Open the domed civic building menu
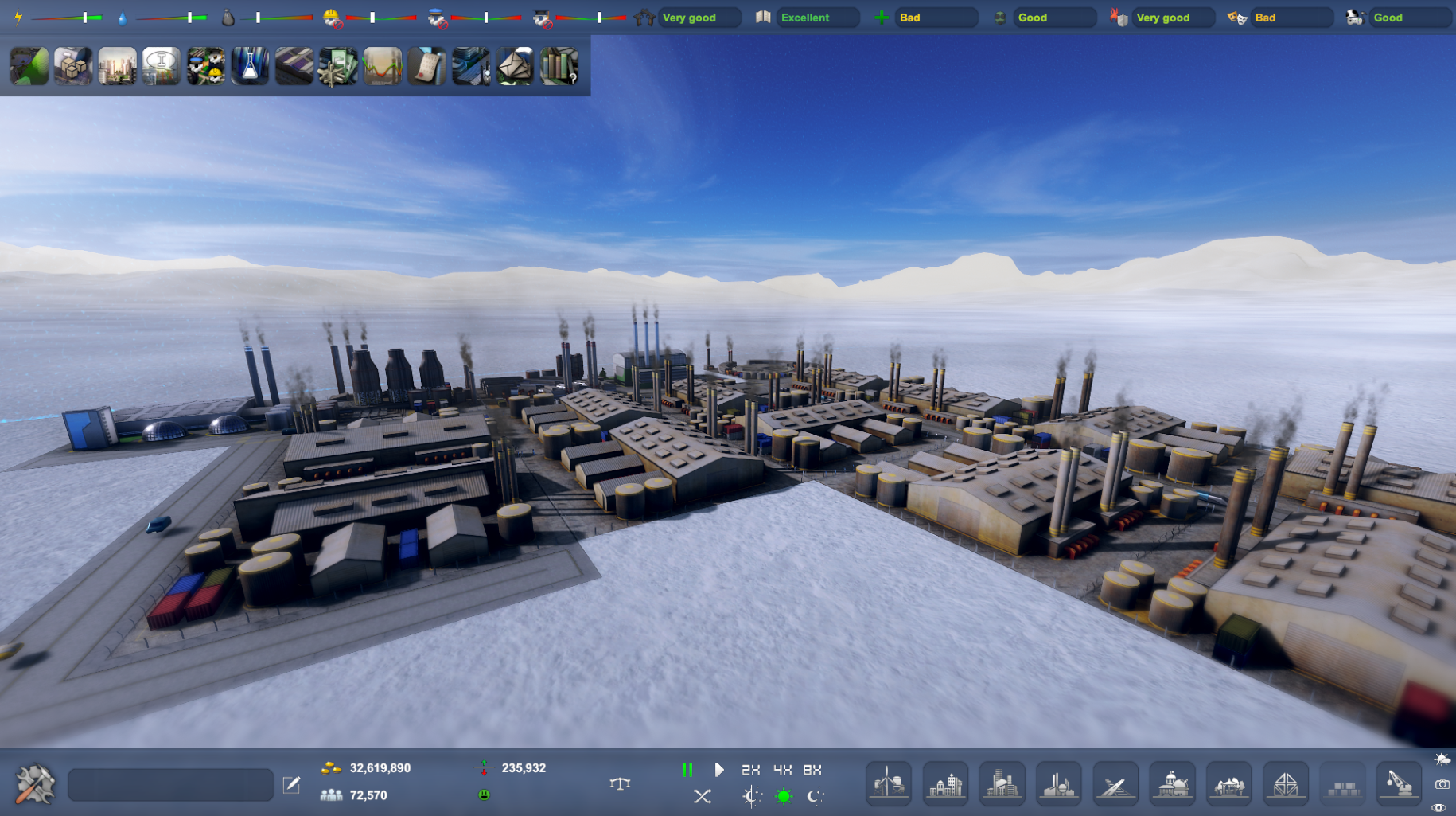1456x816 pixels. pos(1172,783)
